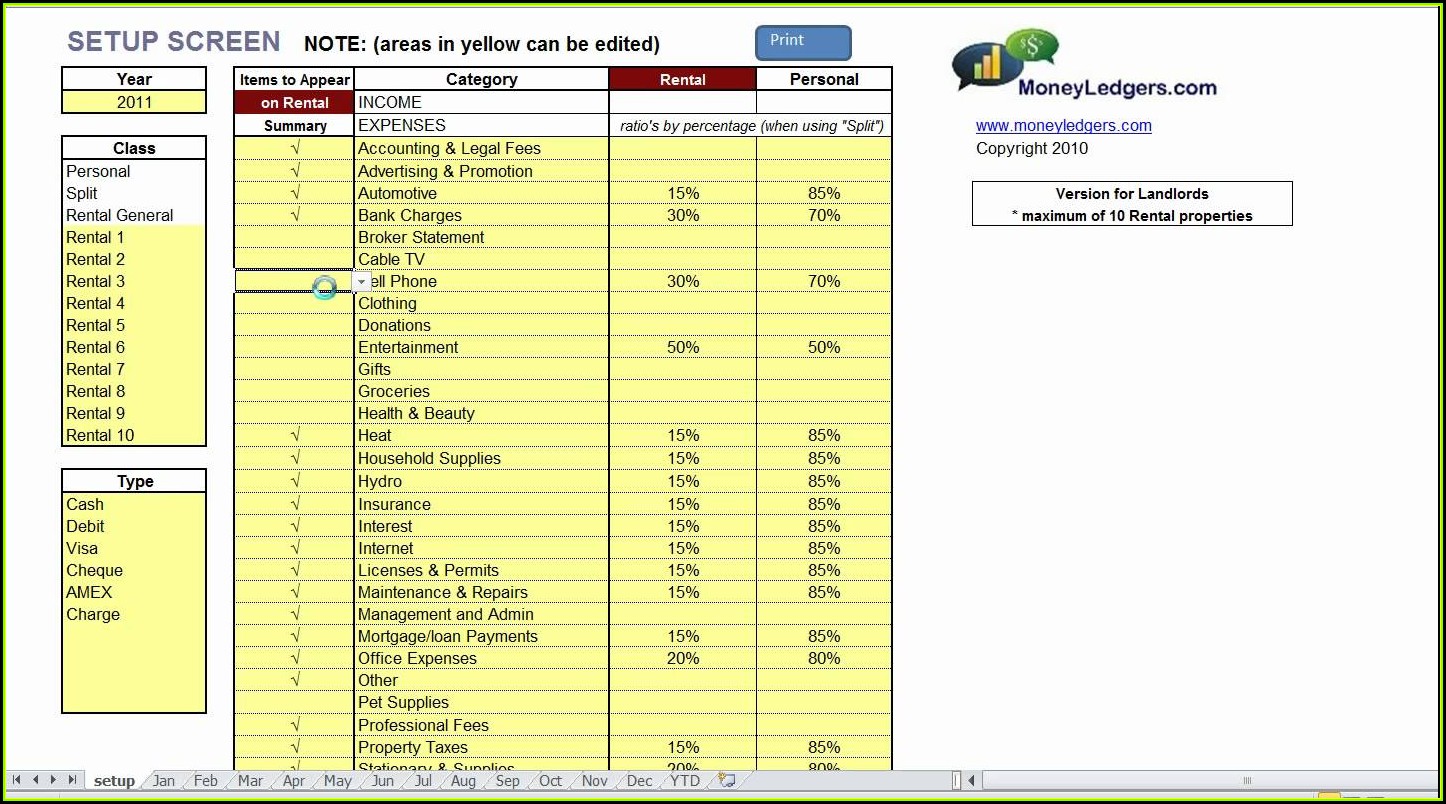
Task: Click horizontal scrollbar left arrow
Action: click(x=972, y=780)
